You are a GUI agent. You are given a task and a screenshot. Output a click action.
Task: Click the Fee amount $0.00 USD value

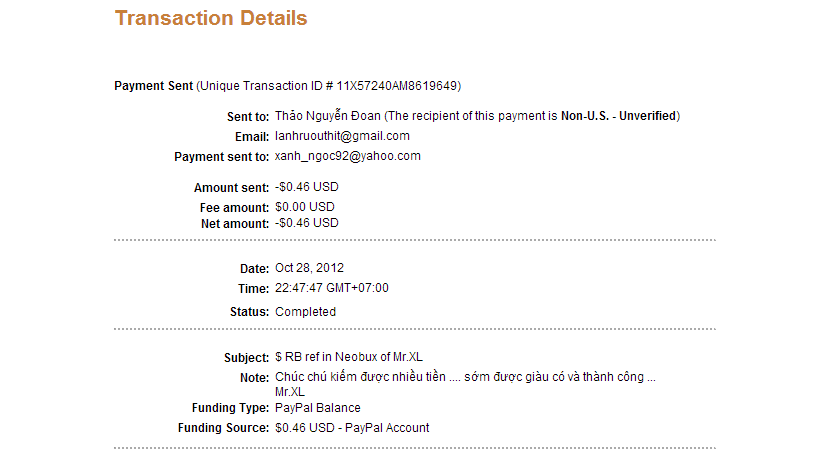pyautogui.click(x=305, y=207)
